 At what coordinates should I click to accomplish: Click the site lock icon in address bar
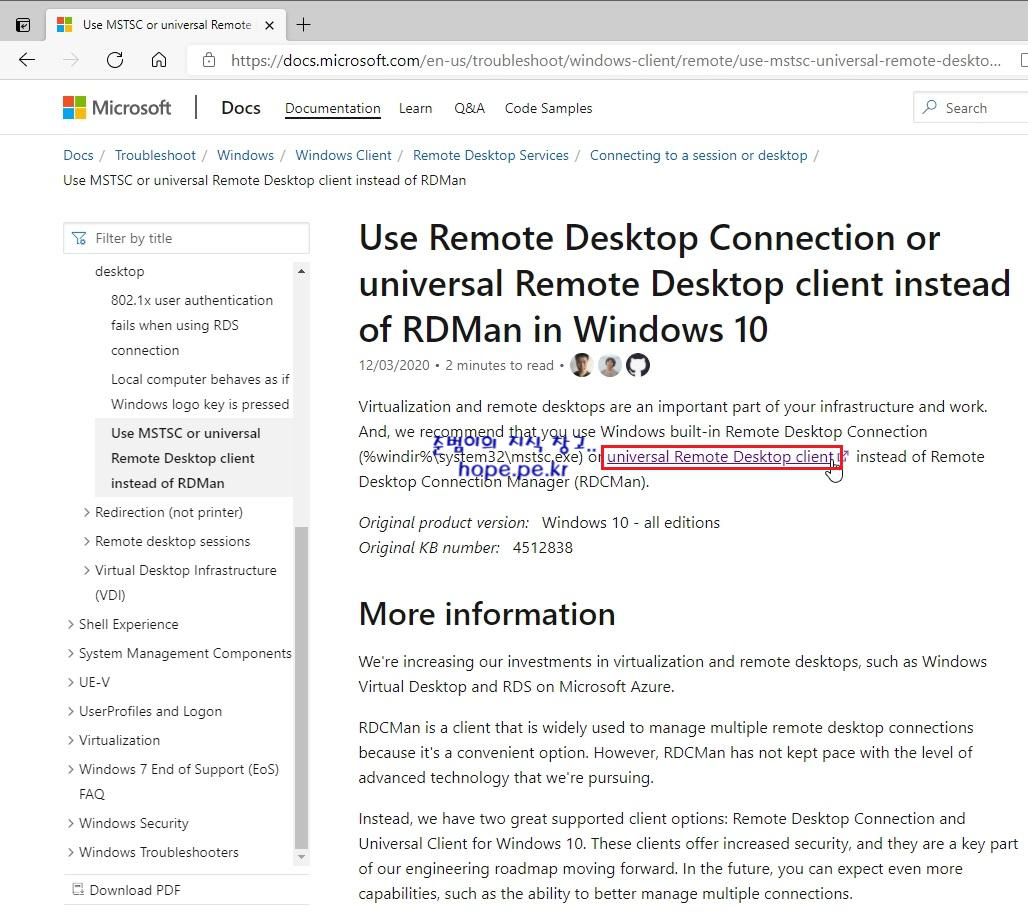[209, 60]
